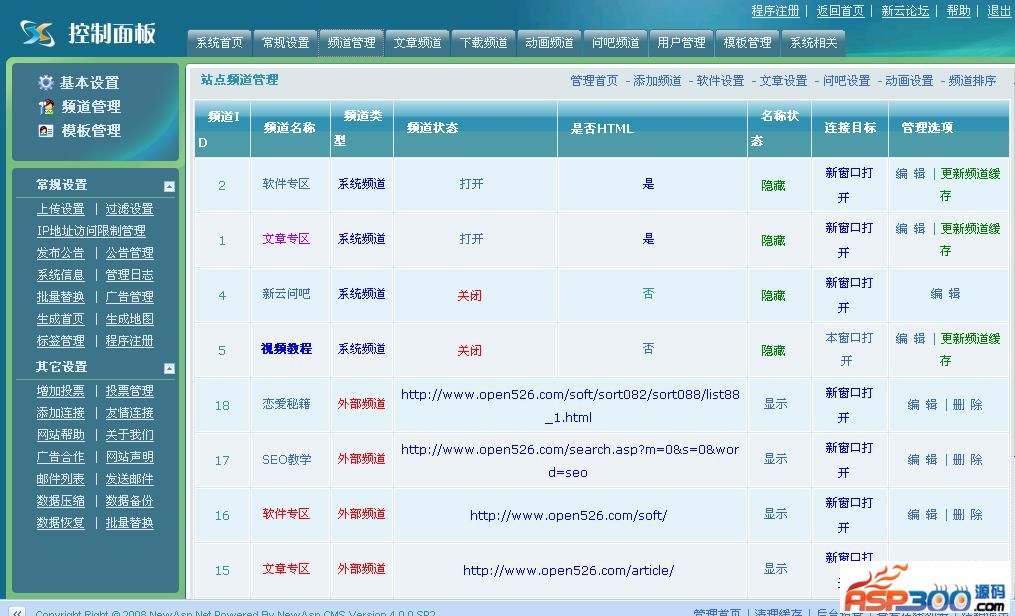
Task: Click the gear icon beside 基本设置
Action: pos(45,82)
